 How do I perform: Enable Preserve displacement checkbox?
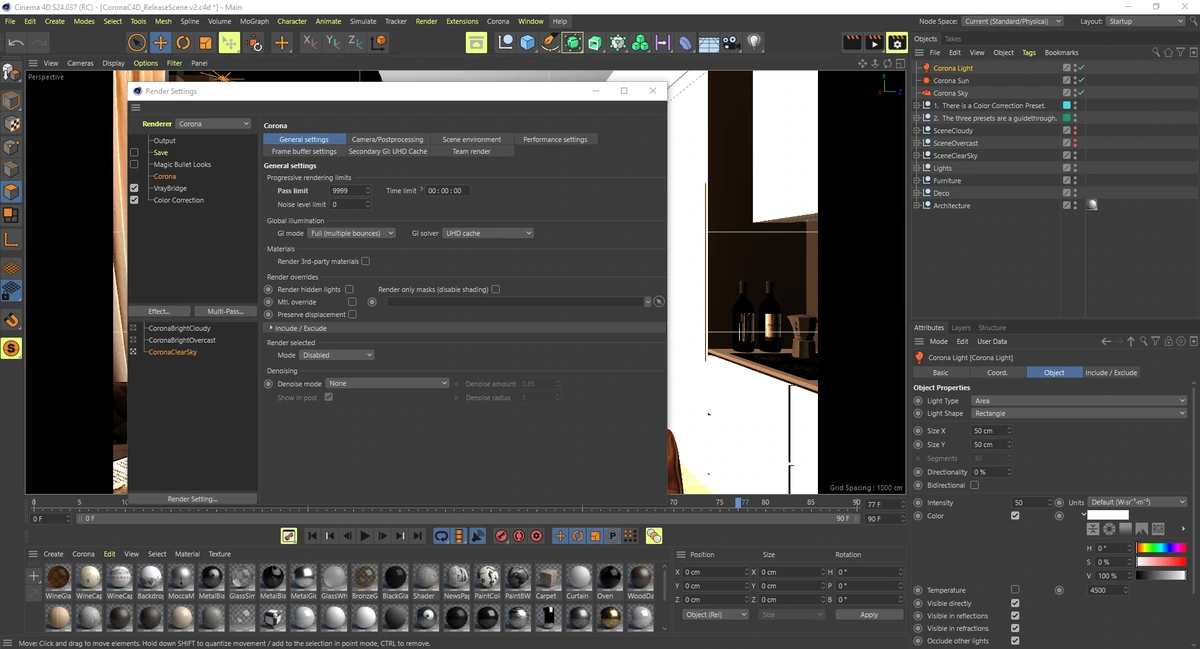(352, 314)
